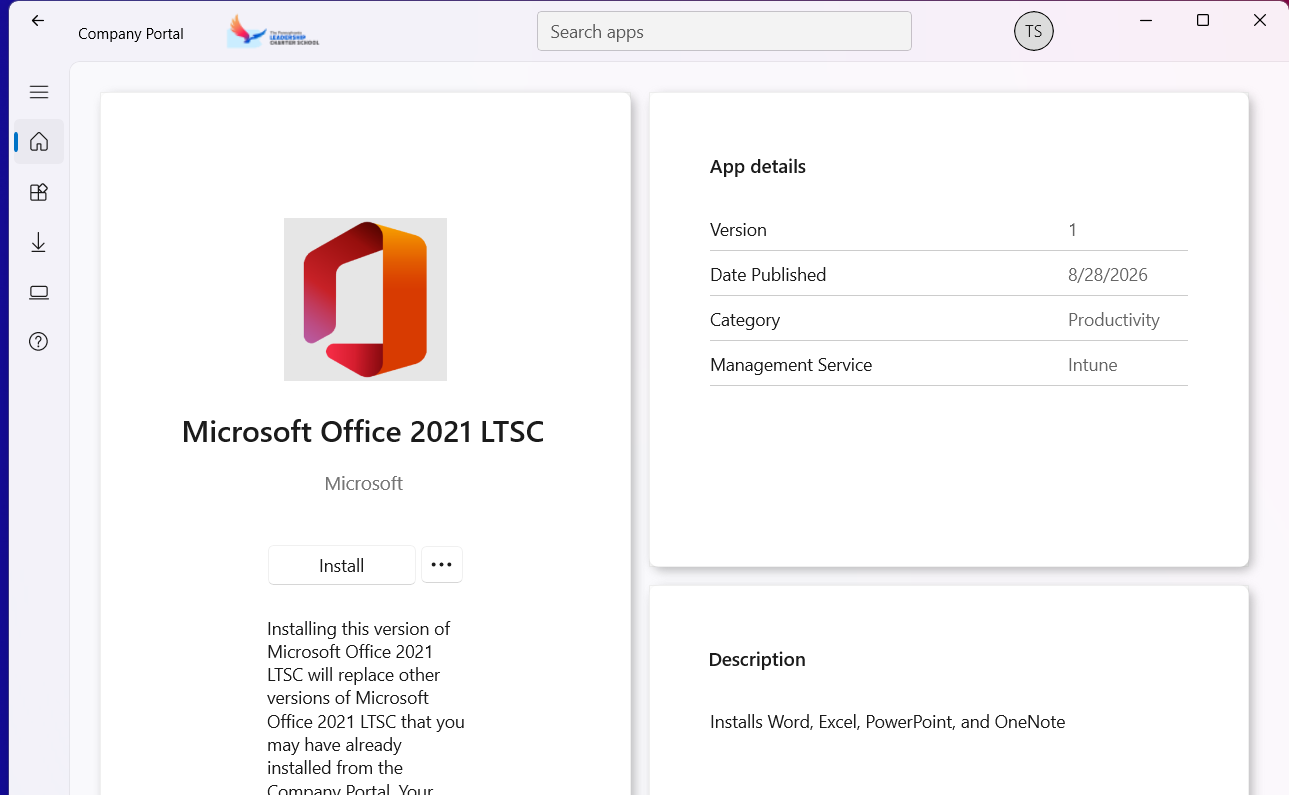Click the 'Installing this version' notice paragraph

click(366, 708)
